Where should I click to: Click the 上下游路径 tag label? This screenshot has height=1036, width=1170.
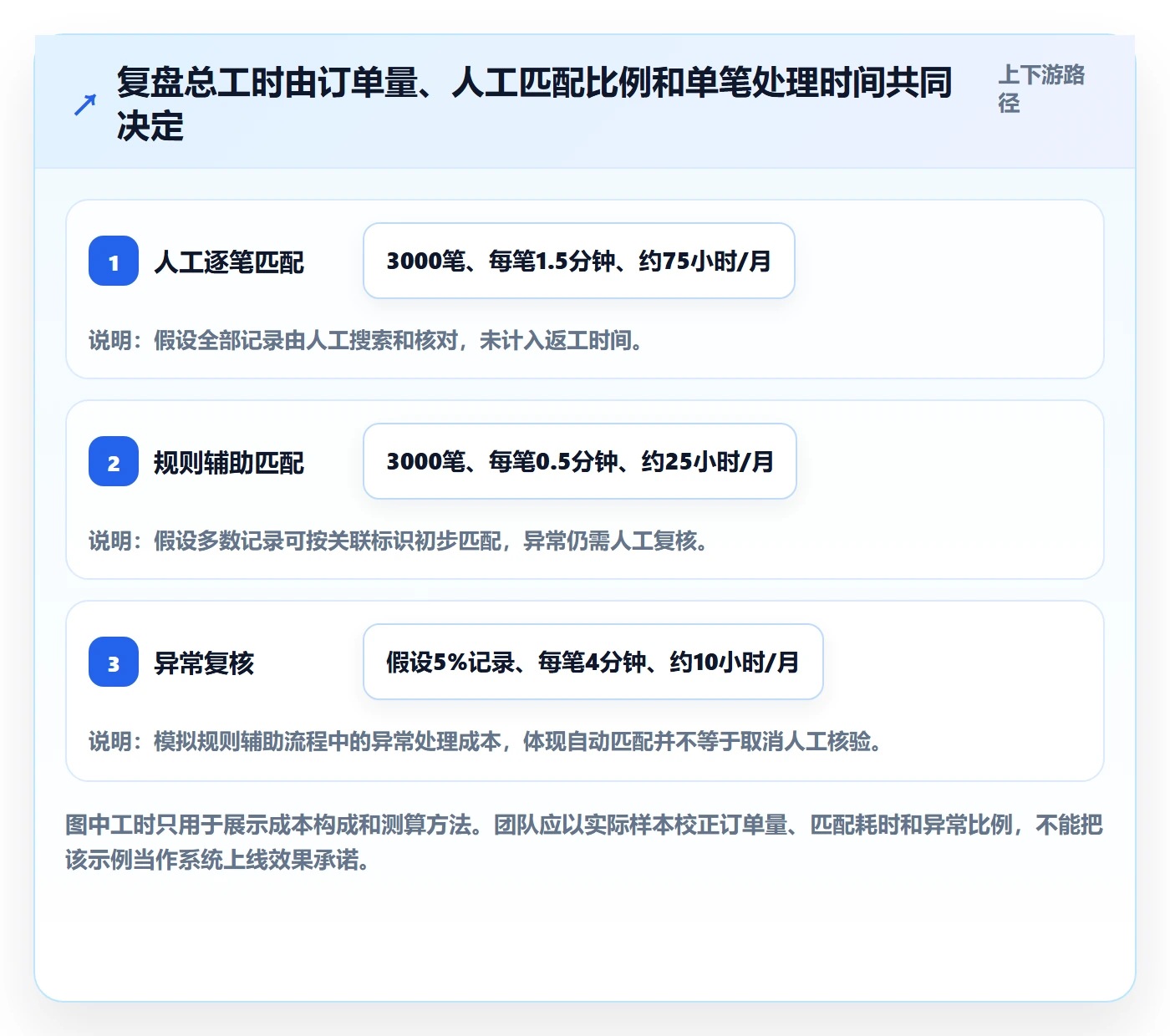pyautogui.click(x=1041, y=89)
